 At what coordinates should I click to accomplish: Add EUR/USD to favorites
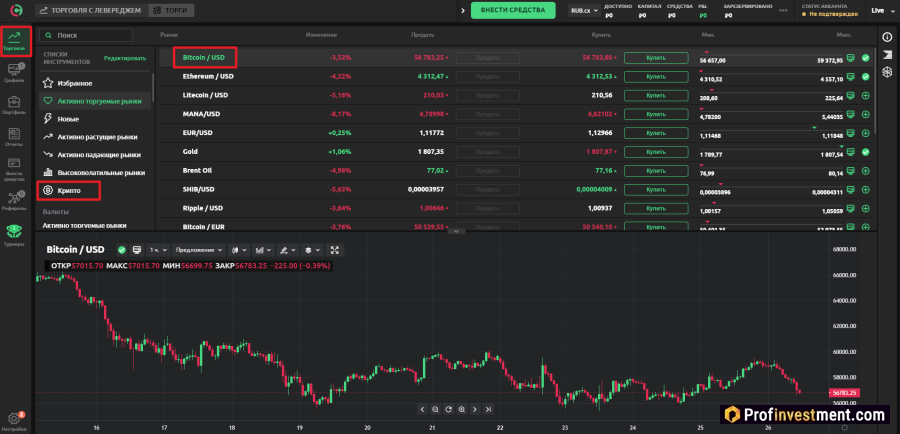865,133
